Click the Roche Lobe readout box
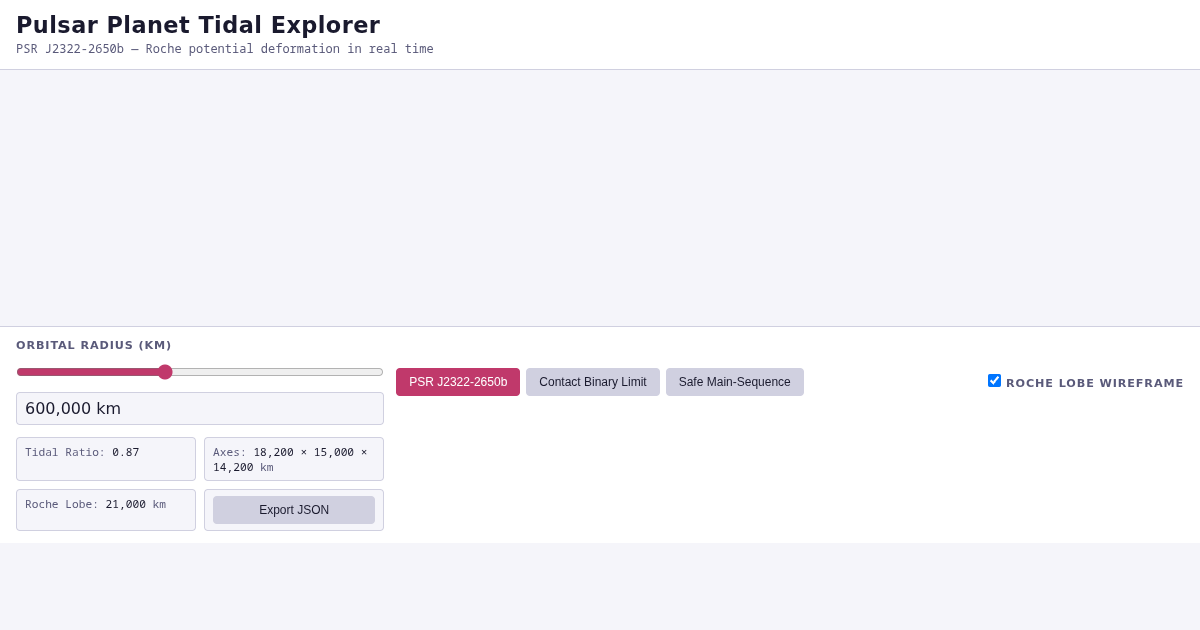This screenshot has height=630, width=1200. tap(106, 510)
